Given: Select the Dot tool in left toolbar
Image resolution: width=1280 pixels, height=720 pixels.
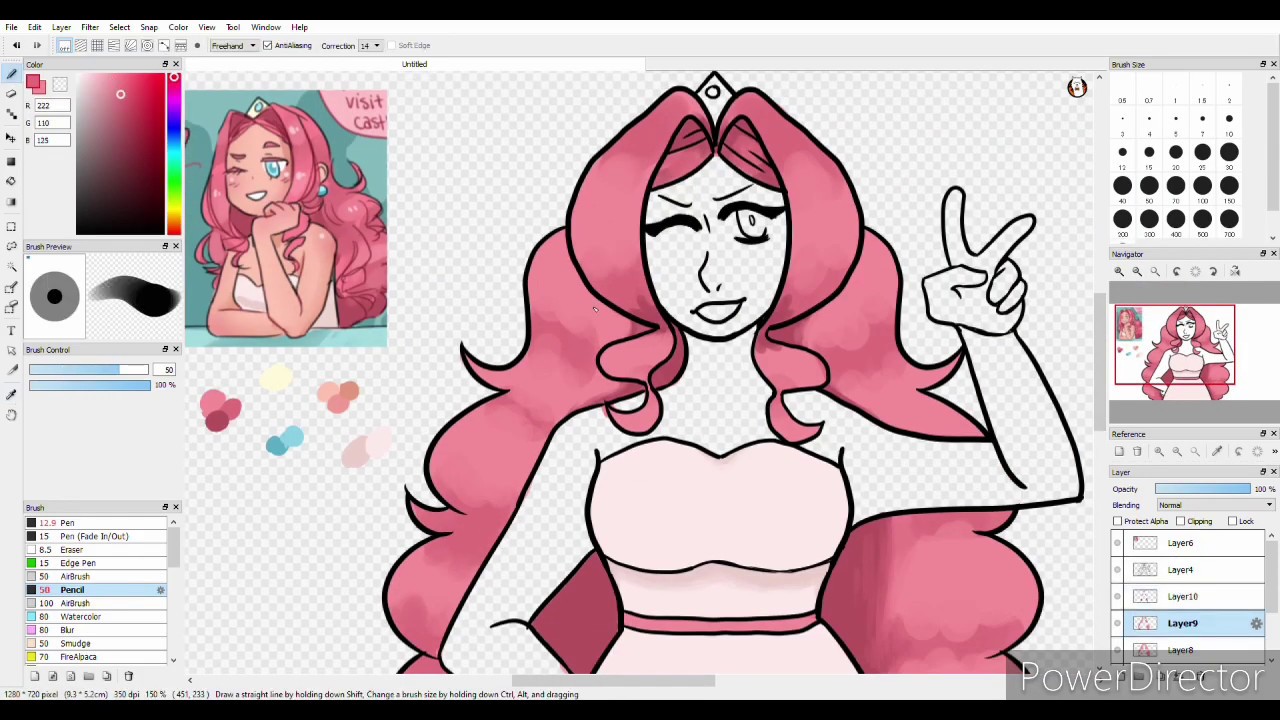Looking at the screenshot, I should pyautogui.click(x=11, y=116).
